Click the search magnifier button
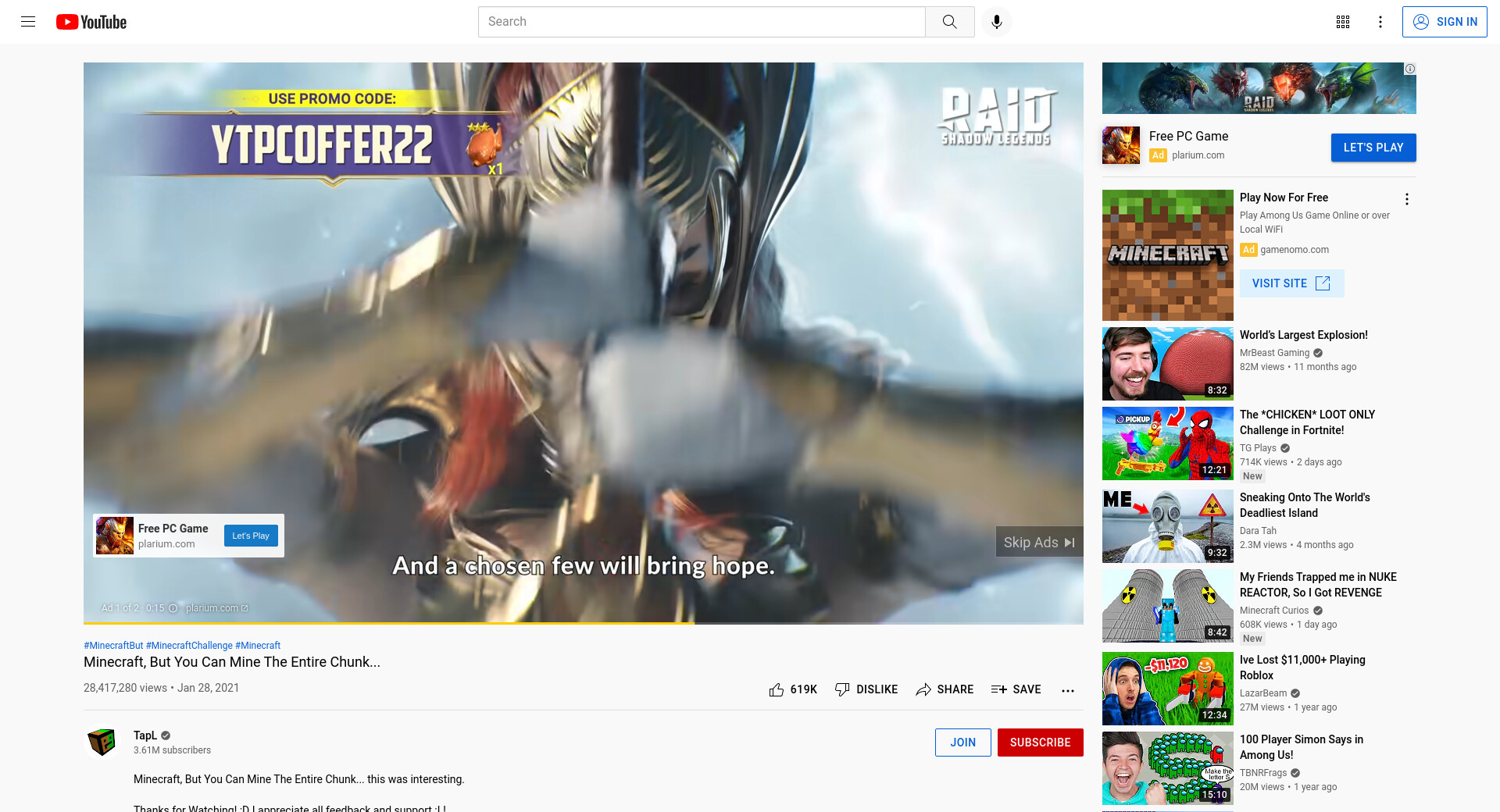This screenshot has width=1500, height=812. click(x=949, y=22)
